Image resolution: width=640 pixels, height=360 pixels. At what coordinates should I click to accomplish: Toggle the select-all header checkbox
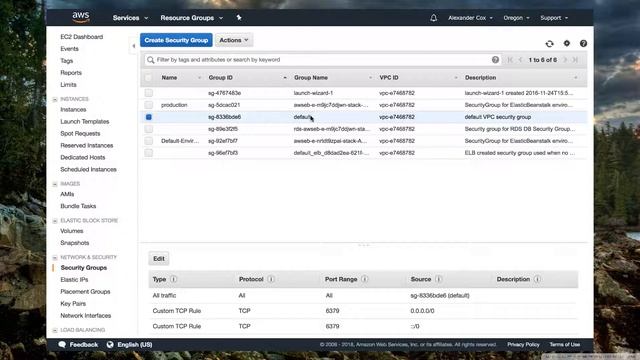coord(149,78)
